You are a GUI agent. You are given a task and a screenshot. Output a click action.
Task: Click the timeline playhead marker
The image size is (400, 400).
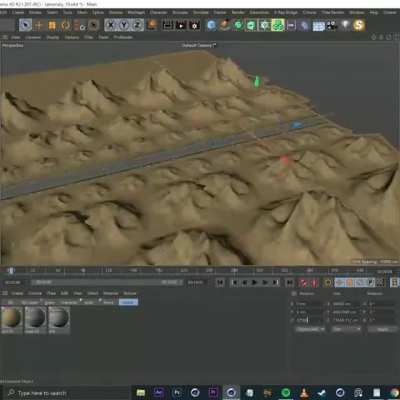coord(11,270)
